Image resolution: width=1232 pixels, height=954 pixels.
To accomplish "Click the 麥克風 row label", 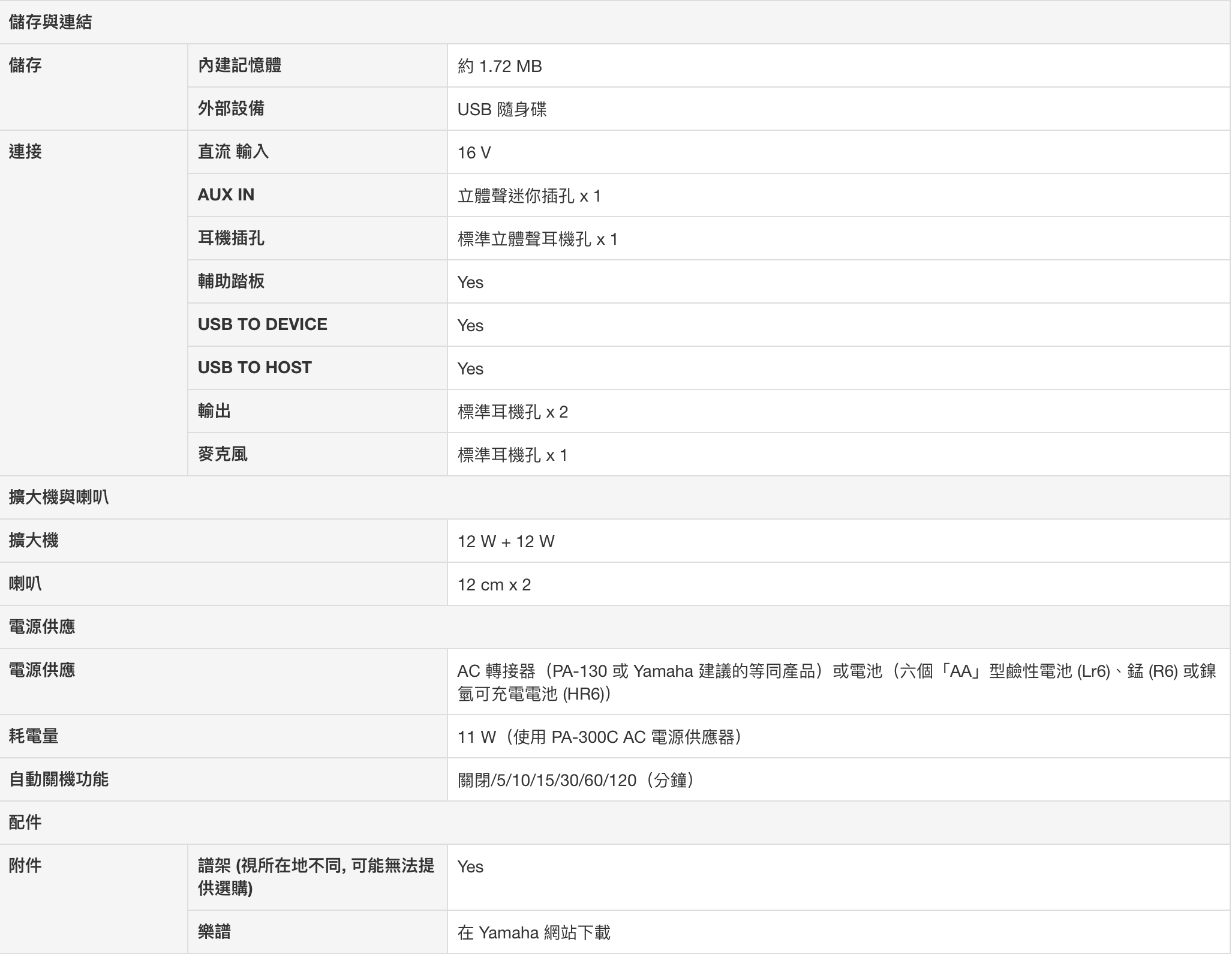I will coord(223,454).
